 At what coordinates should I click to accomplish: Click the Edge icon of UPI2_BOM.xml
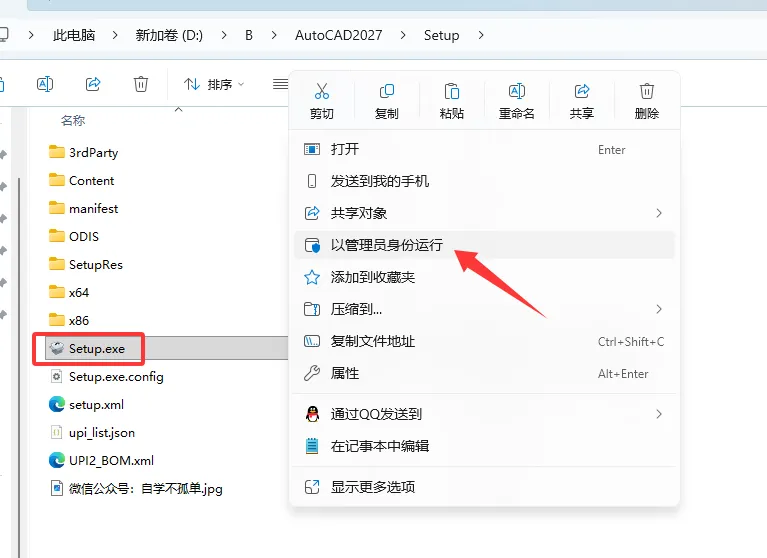[57, 460]
